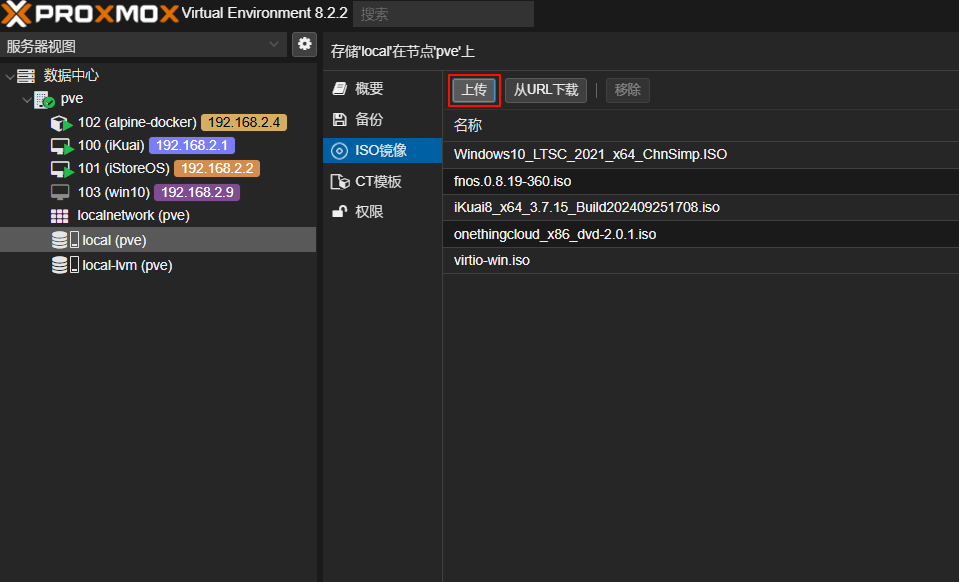Click the Proxmox logo
959x582 pixels.
coord(90,13)
